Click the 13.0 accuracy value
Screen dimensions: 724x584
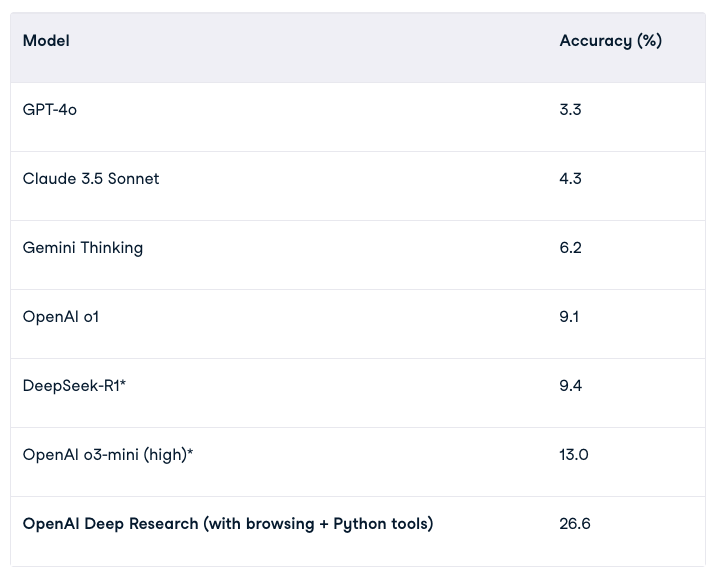tap(574, 455)
